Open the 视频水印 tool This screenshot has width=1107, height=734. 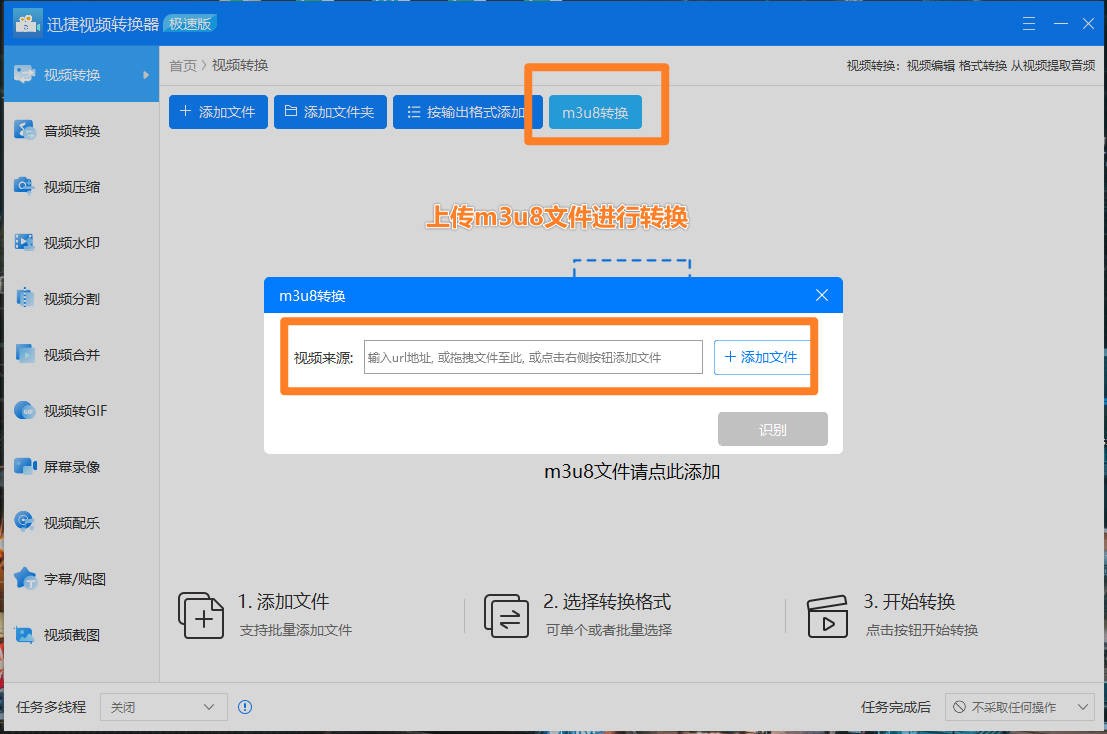coord(75,241)
